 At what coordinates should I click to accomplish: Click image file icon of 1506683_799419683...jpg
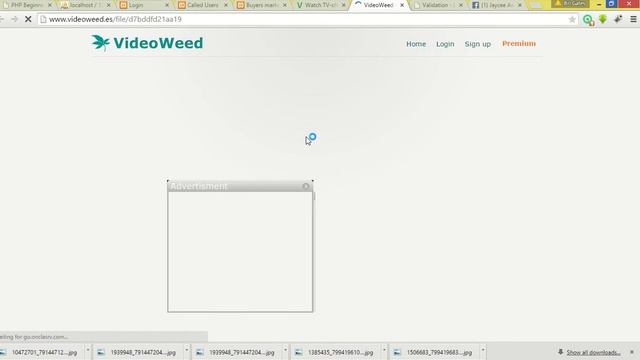(x=397, y=352)
